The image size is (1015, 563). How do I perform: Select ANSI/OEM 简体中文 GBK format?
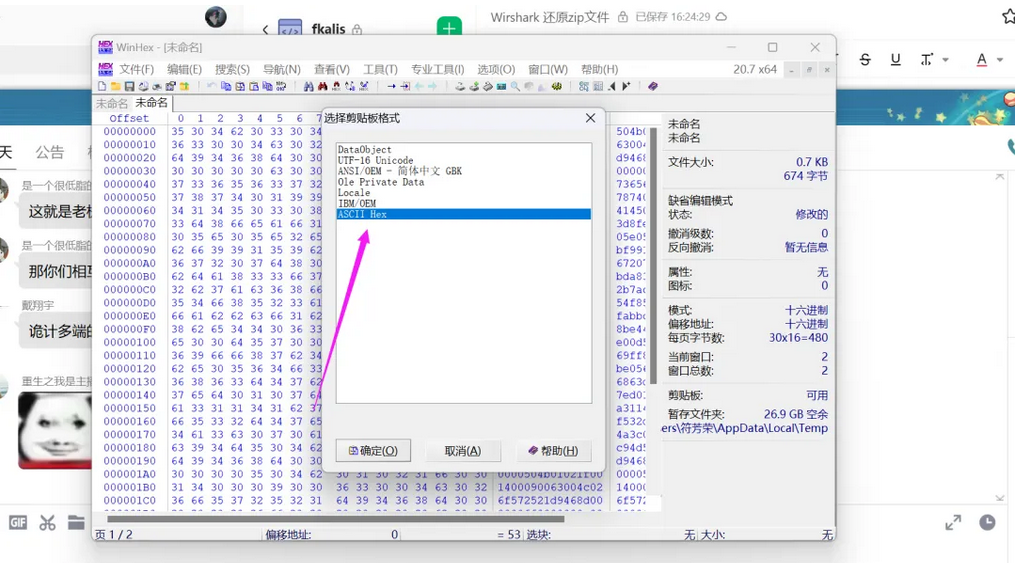point(463,171)
